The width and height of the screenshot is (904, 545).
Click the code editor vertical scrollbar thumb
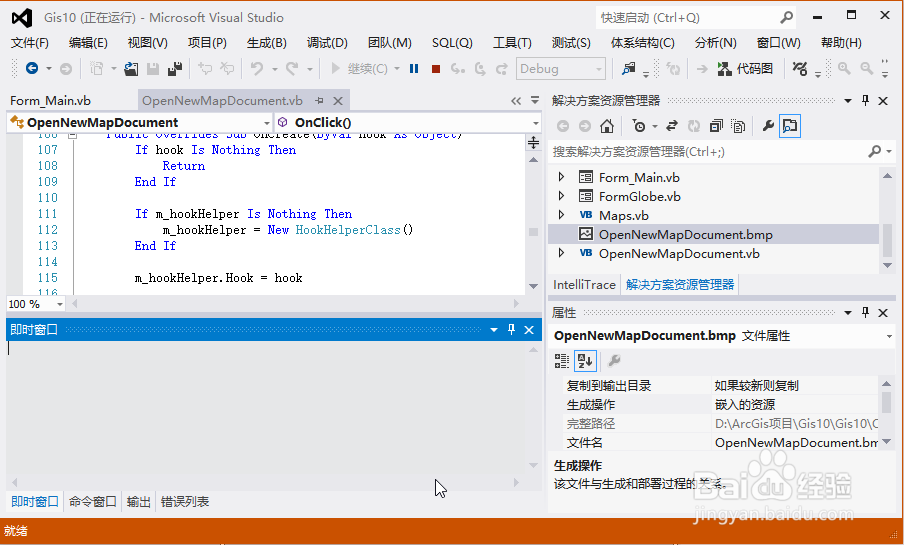click(533, 232)
